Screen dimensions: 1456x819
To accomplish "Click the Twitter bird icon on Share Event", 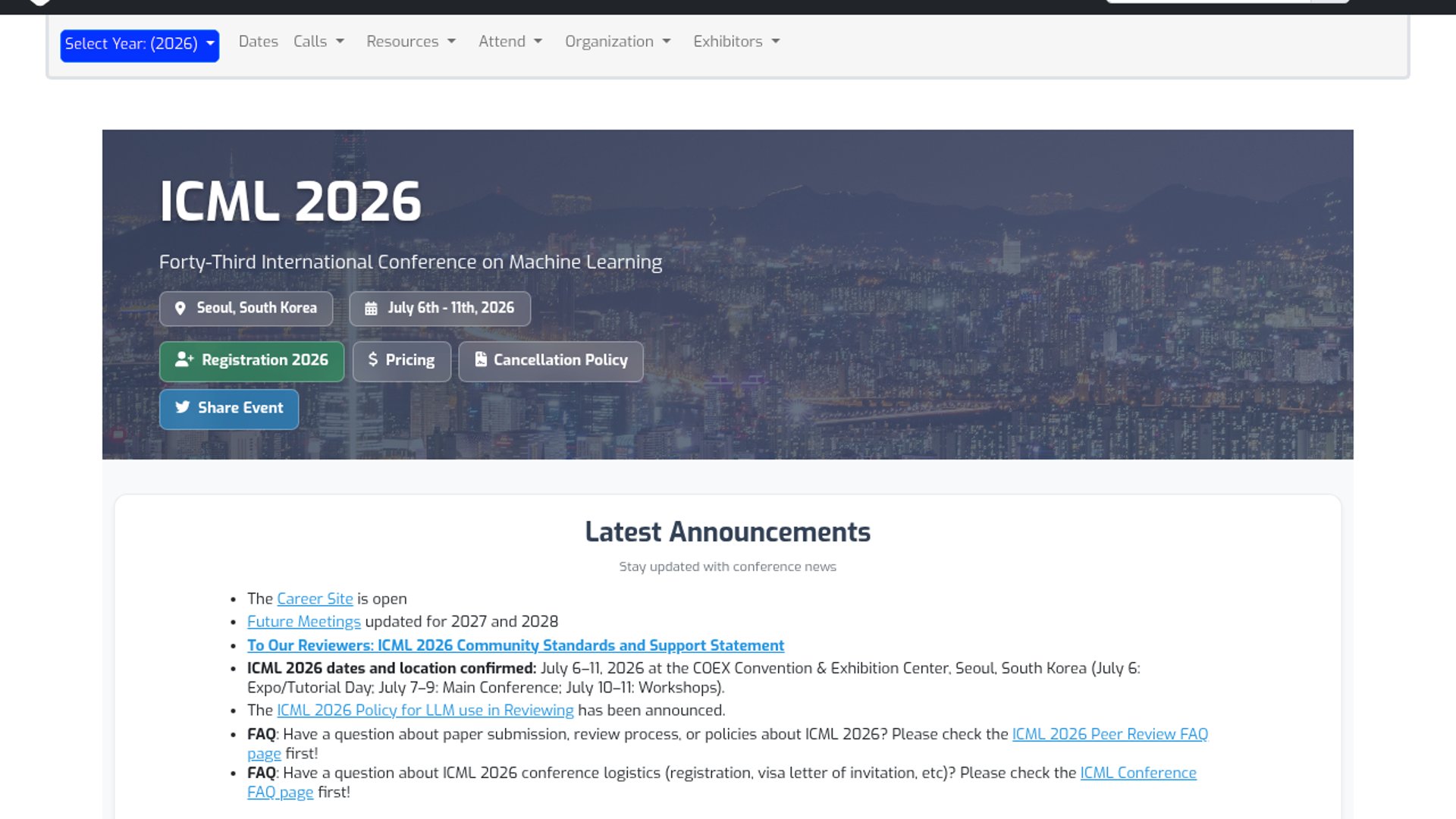I will tap(183, 407).
